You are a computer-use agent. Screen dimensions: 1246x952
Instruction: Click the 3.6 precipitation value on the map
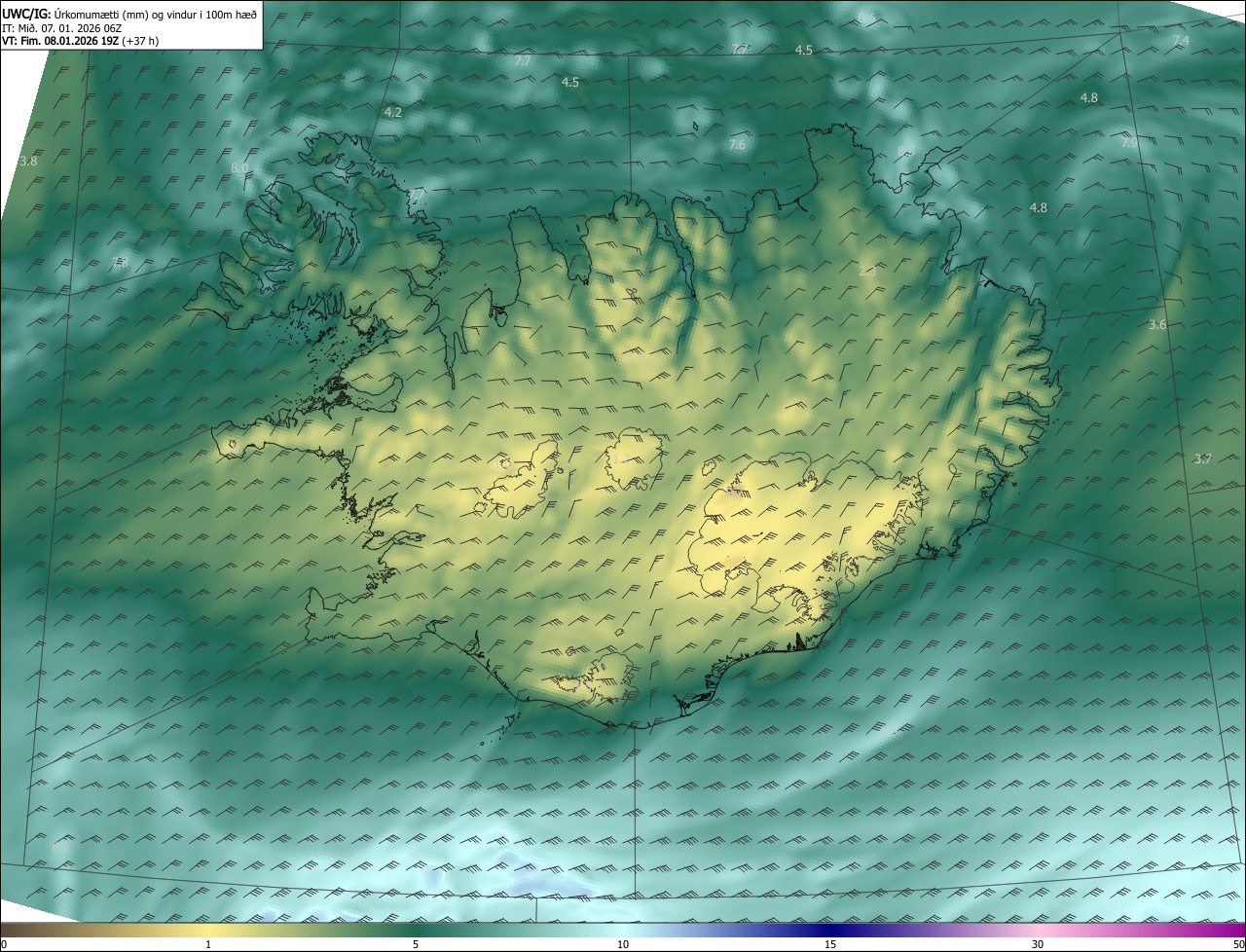1157,325
